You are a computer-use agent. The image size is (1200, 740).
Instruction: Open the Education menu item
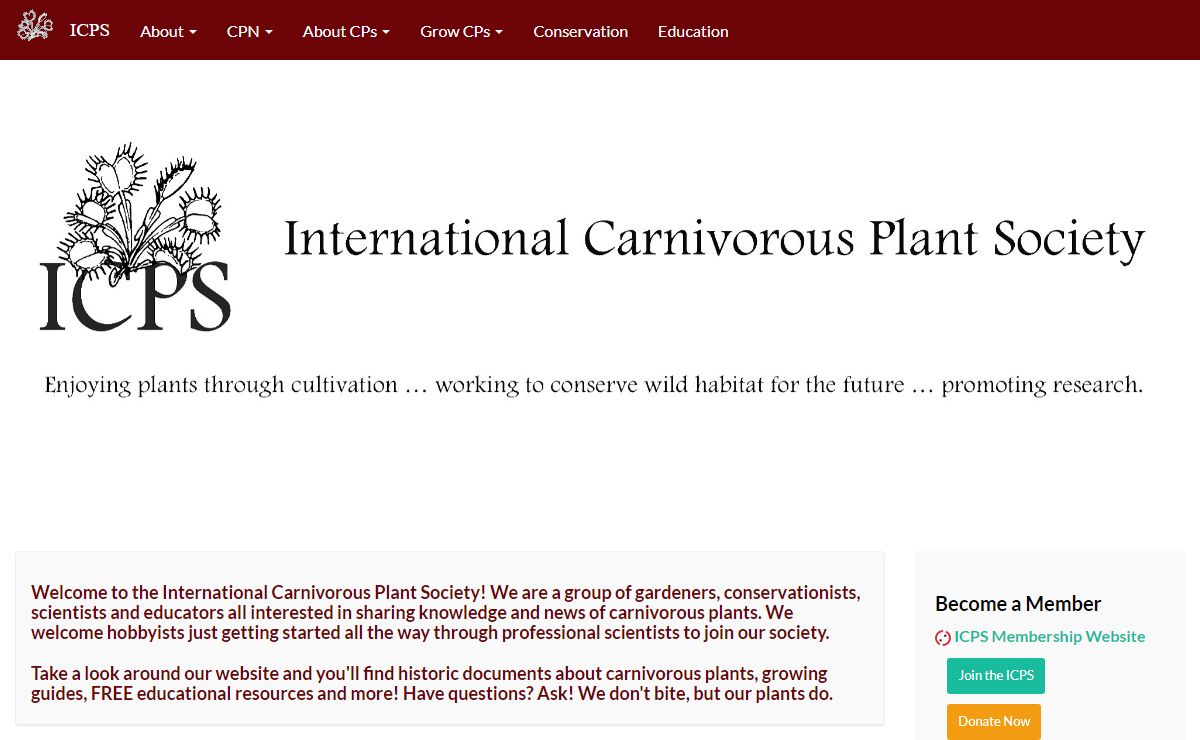coord(693,31)
